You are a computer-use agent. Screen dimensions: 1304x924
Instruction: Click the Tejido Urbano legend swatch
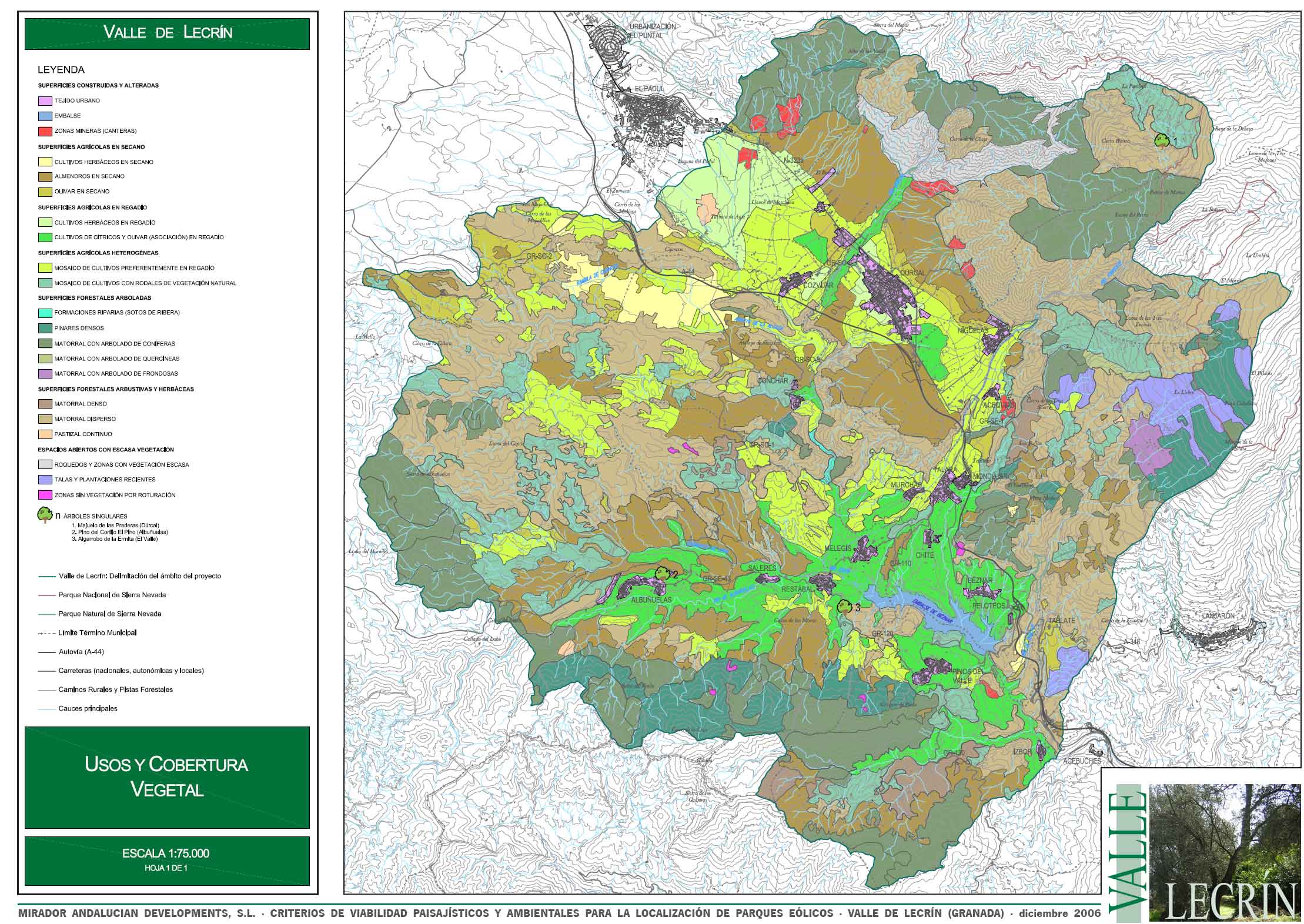(45, 101)
